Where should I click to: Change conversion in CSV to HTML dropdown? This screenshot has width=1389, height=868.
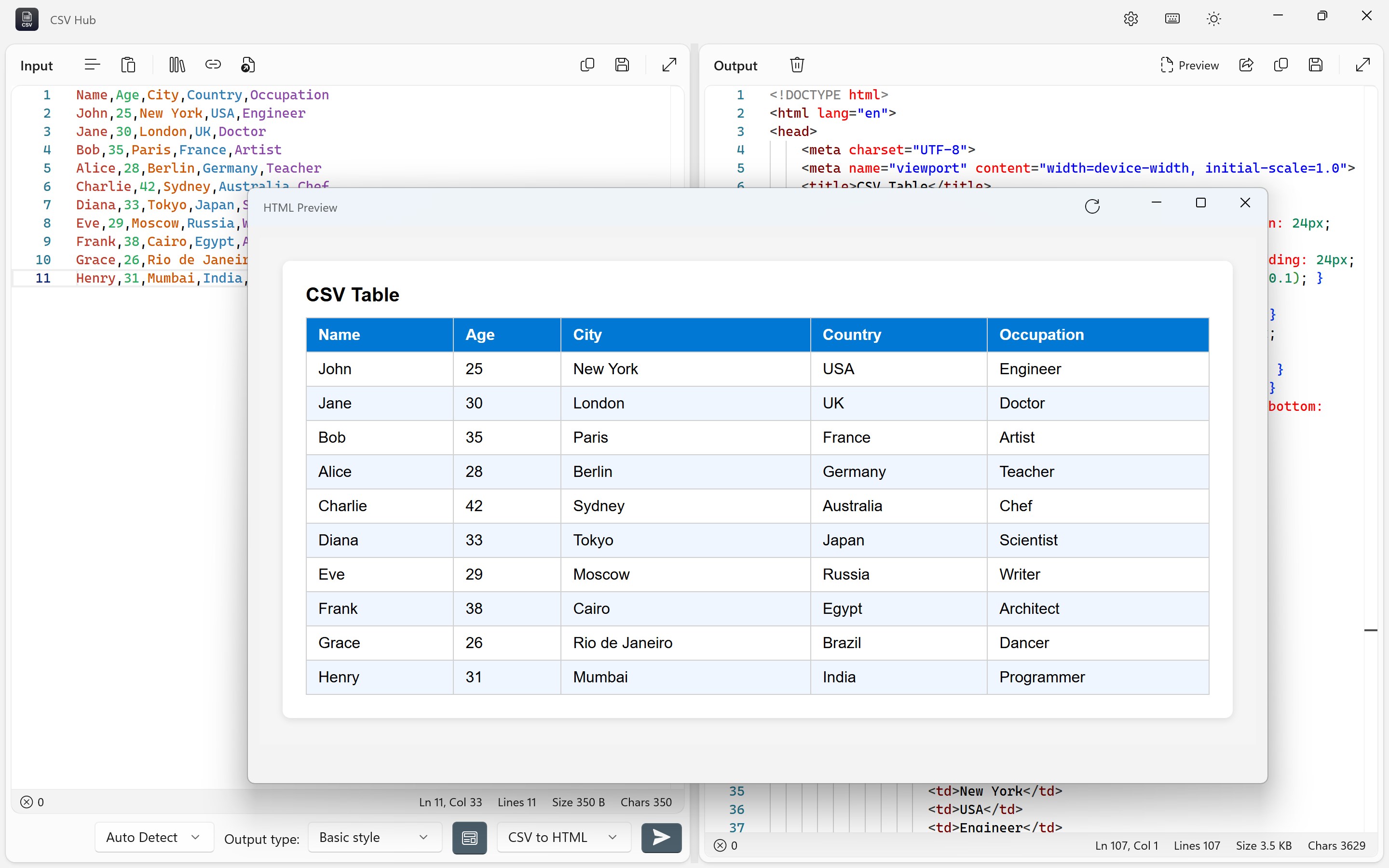coord(563,837)
